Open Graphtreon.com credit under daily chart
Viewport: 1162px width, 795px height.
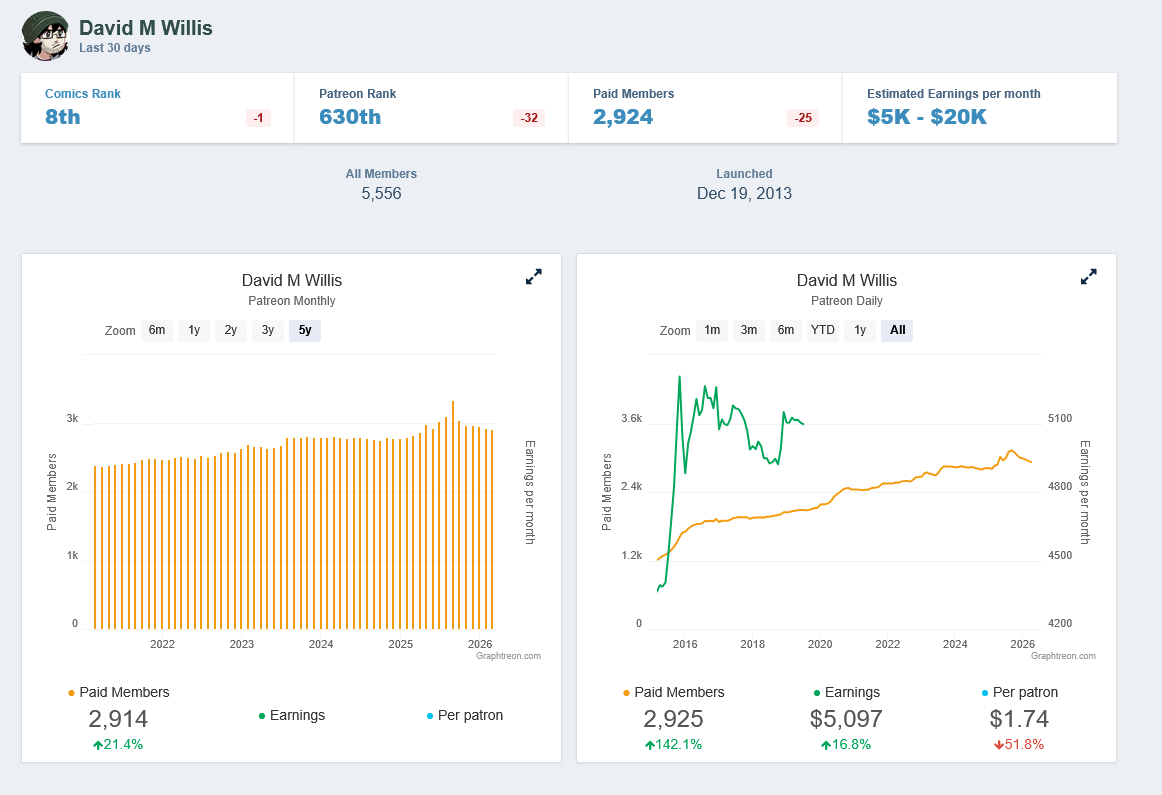coord(1063,656)
